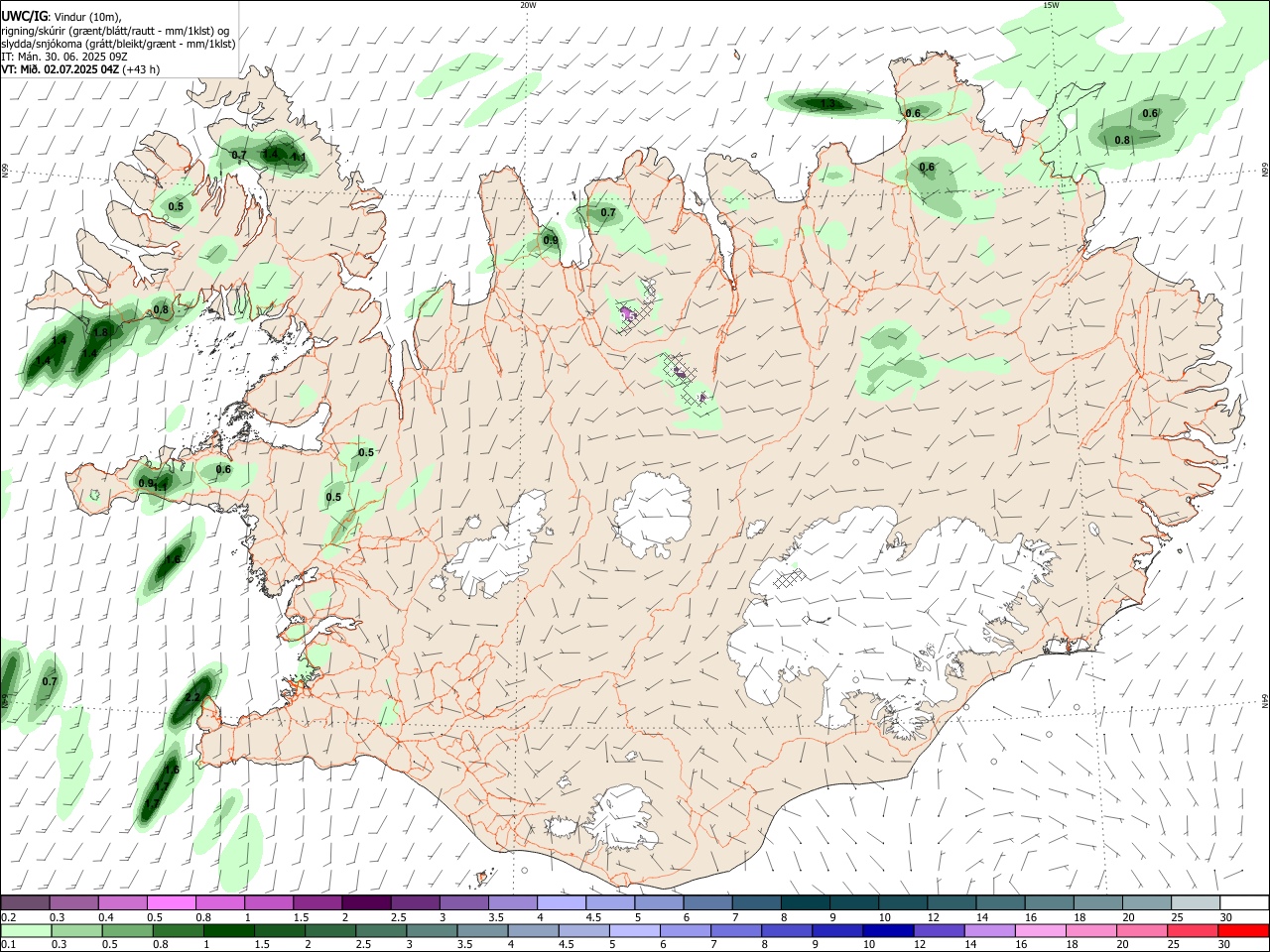Viewport: 1270px width, 952px height.
Task: Click the 'UWC/IG: Vindur (10m)' title
Action: point(62,16)
